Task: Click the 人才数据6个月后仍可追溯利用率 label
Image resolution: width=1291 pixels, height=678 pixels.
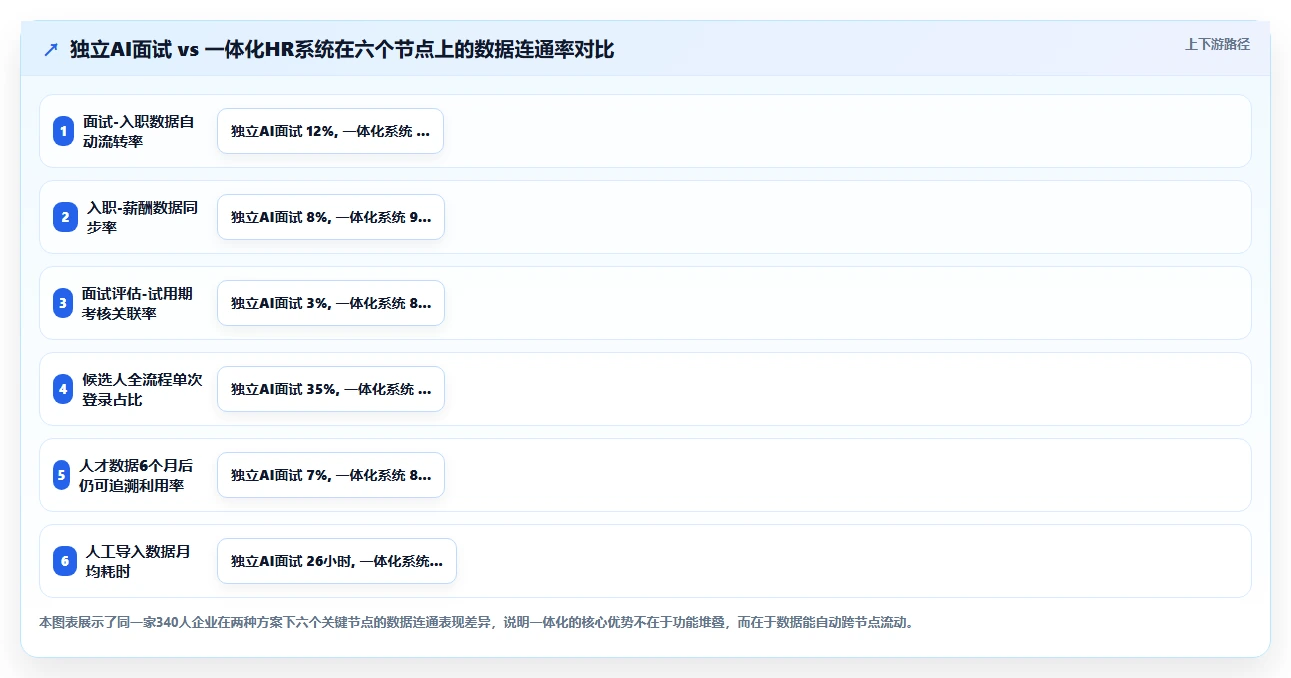Action: point(137,475)
